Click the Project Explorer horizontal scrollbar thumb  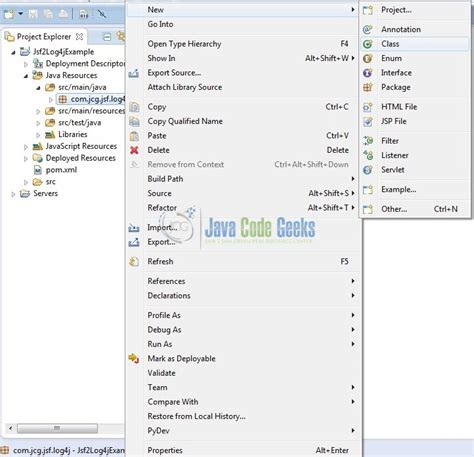pyautogui.click(x=57, y=428)
